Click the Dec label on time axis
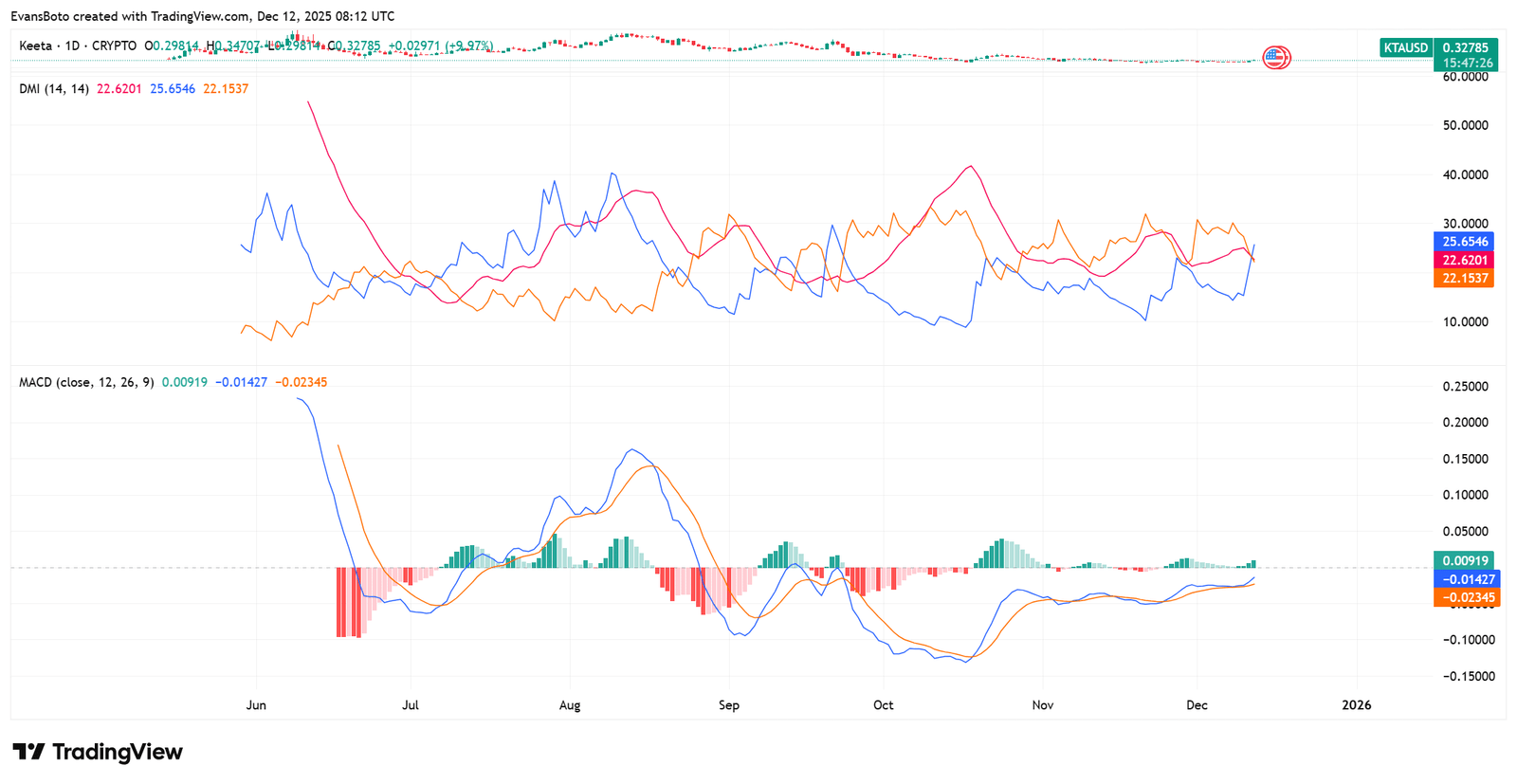 (x=1197, y=705)
